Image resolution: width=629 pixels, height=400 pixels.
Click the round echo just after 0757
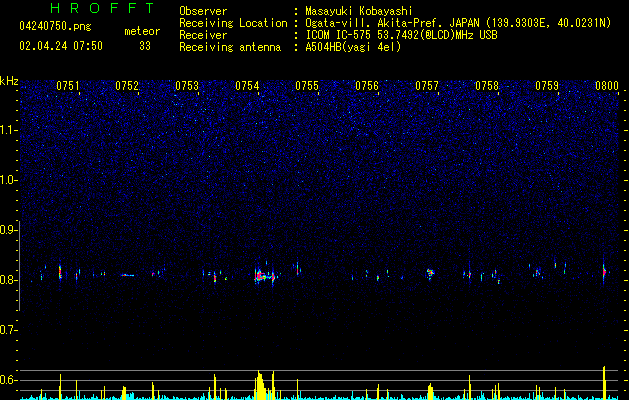pyautogui.click(x=430, y=273)
